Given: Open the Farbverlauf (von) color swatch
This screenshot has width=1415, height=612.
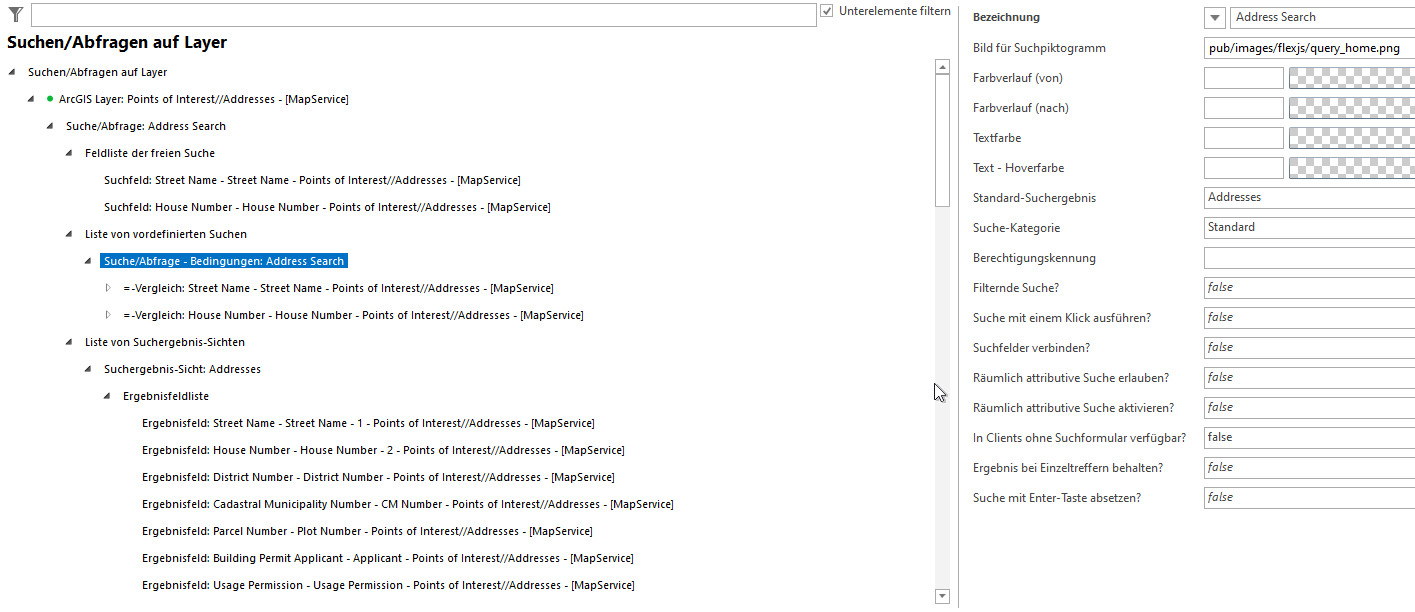Looking at the screenshot, I should coord(1350,77).
